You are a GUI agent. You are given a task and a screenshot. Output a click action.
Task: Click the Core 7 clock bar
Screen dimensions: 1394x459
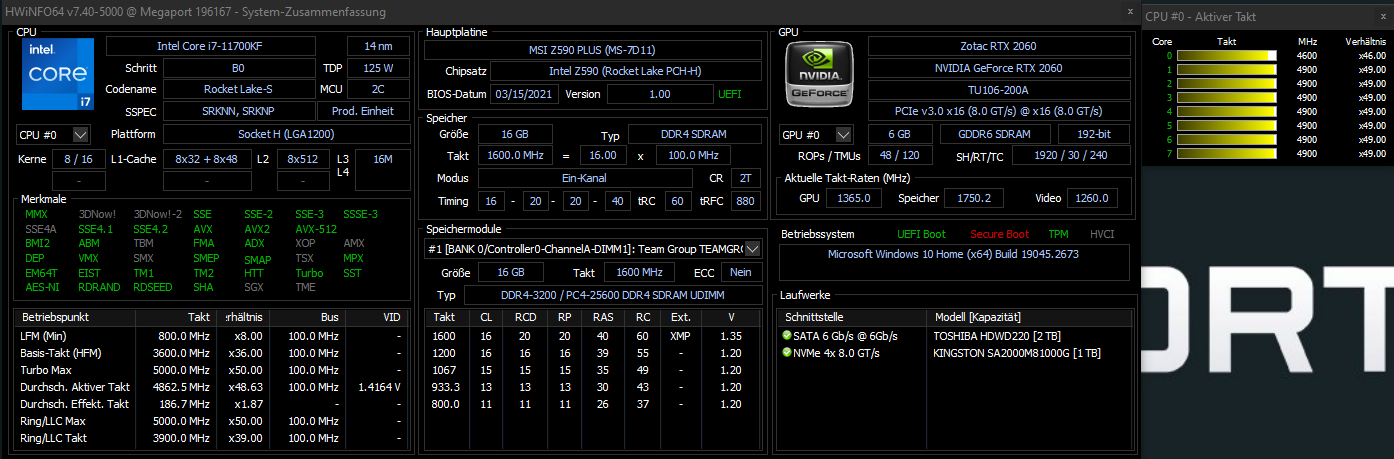tap(1227, 154)
